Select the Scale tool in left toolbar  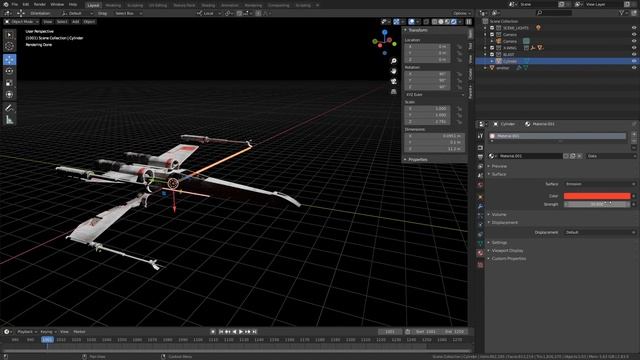[x=9, y=83]
